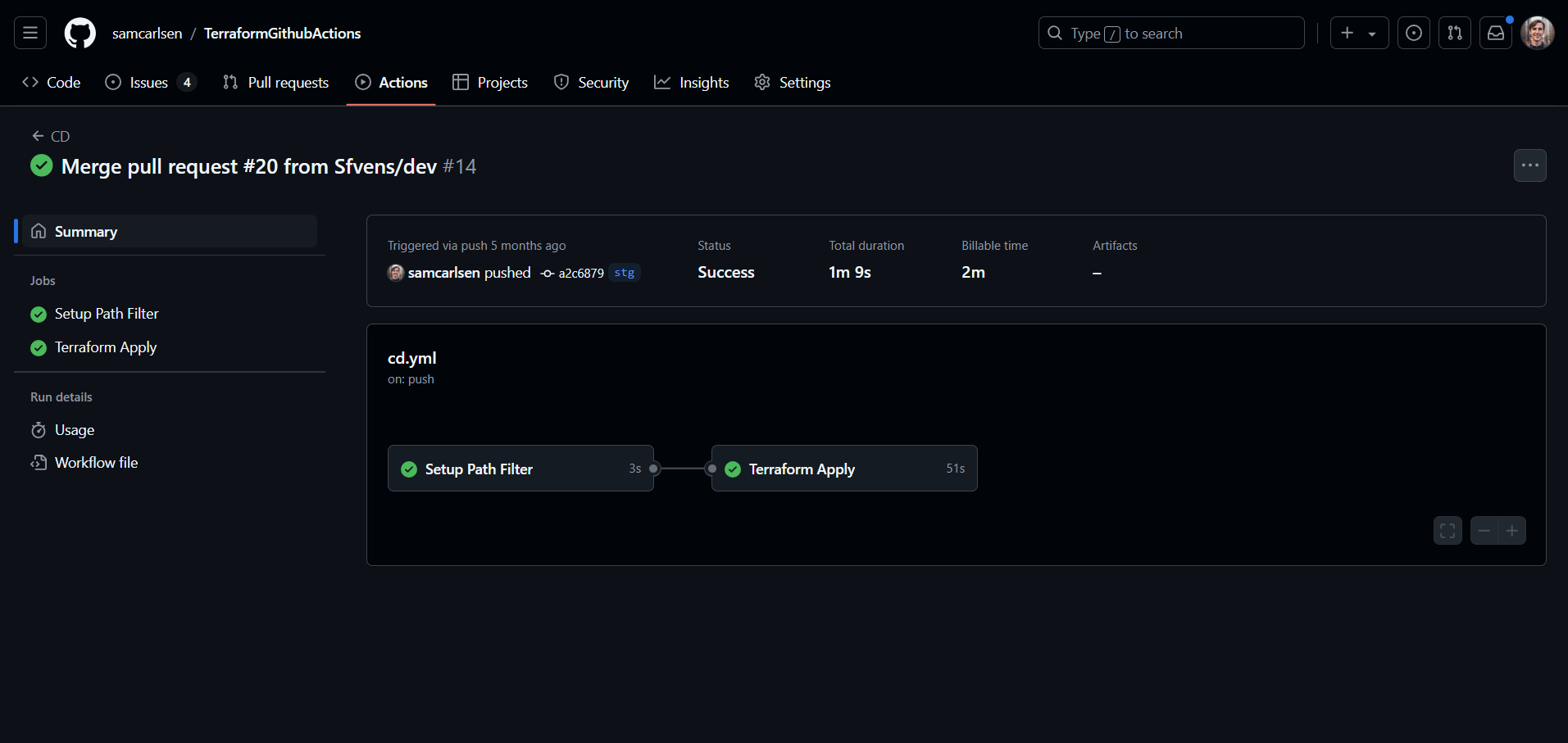Click the '2m' billable time value
1568x743 pixels.
pyautogui.click(x=973, y=273)
